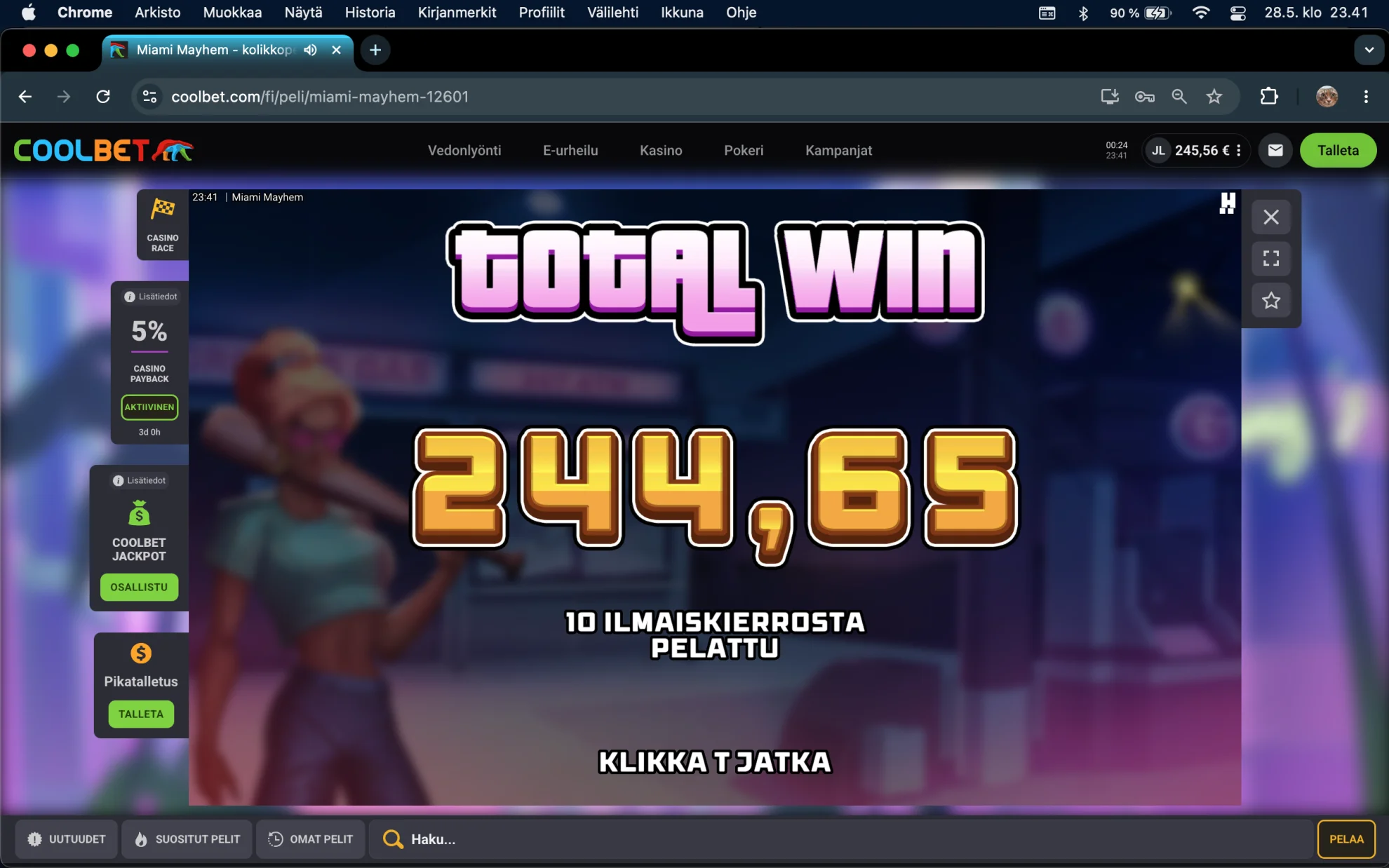Open the saved passwords key icon
The width and height of the screenshot is (1389, 868).
click(x=1144, y=97)
